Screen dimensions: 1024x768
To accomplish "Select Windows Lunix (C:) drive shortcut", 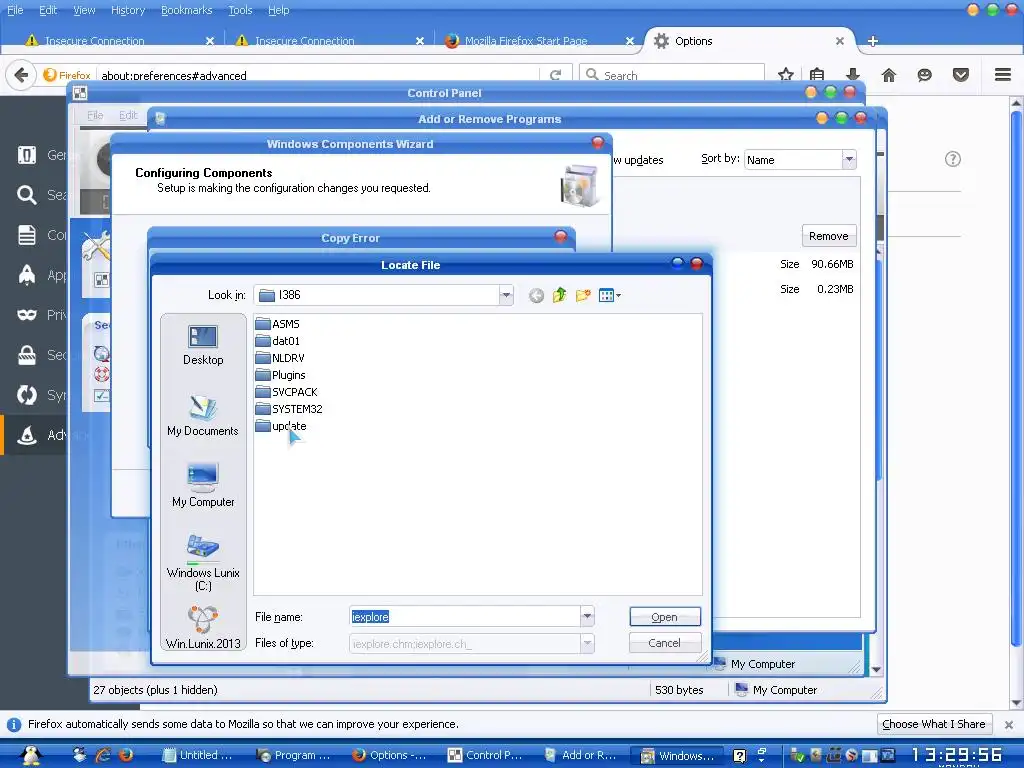I will 203,563.
